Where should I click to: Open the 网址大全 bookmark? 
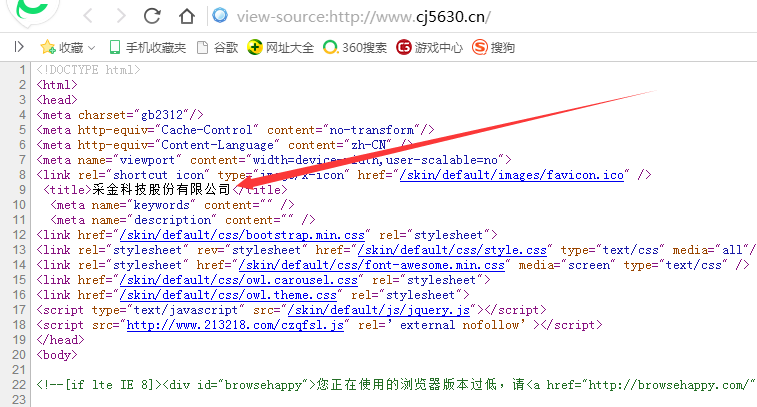coord(280,47)
